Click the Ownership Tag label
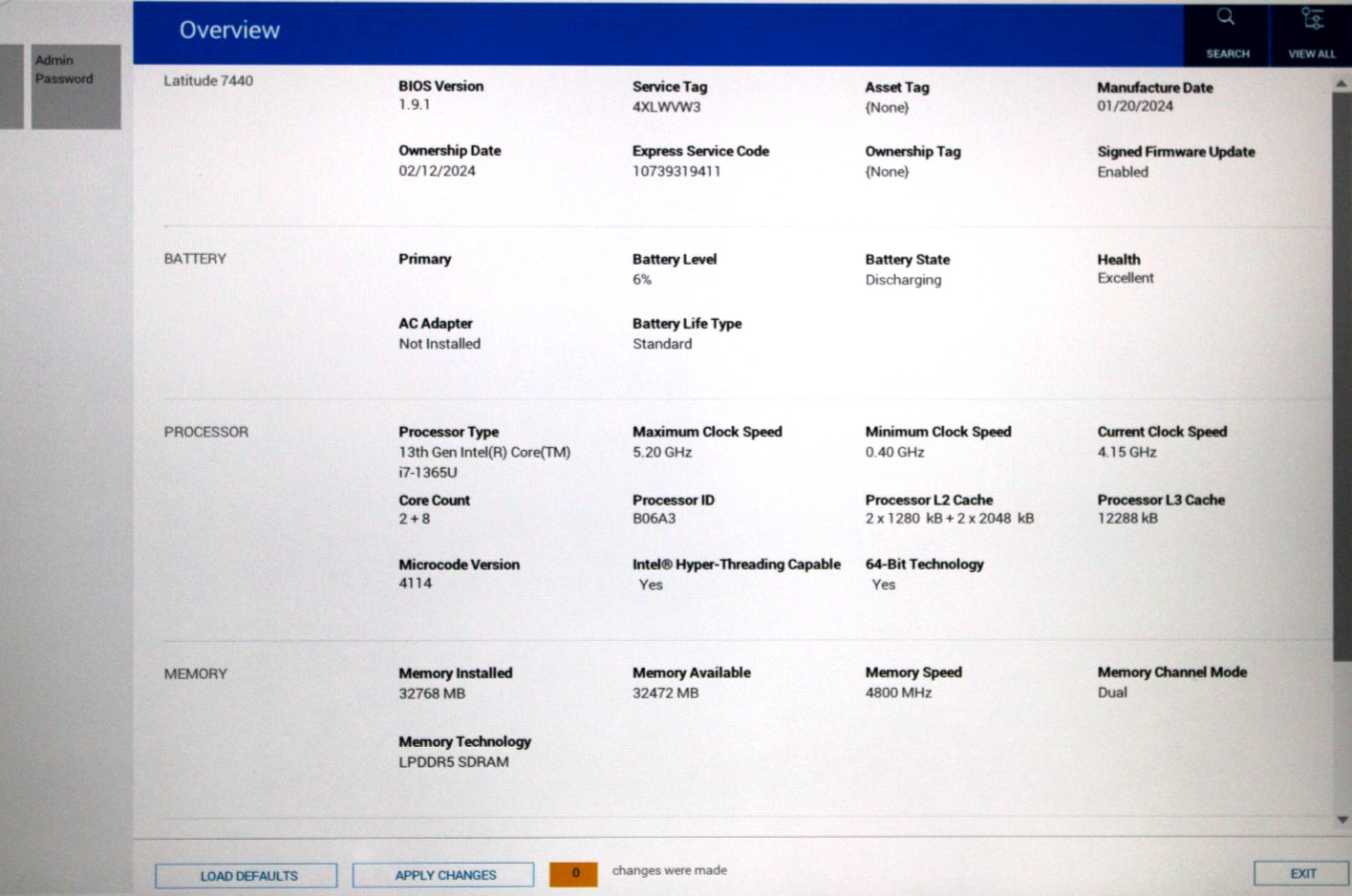Screen dimensions: 1352x896 click(x=912, y=152)
